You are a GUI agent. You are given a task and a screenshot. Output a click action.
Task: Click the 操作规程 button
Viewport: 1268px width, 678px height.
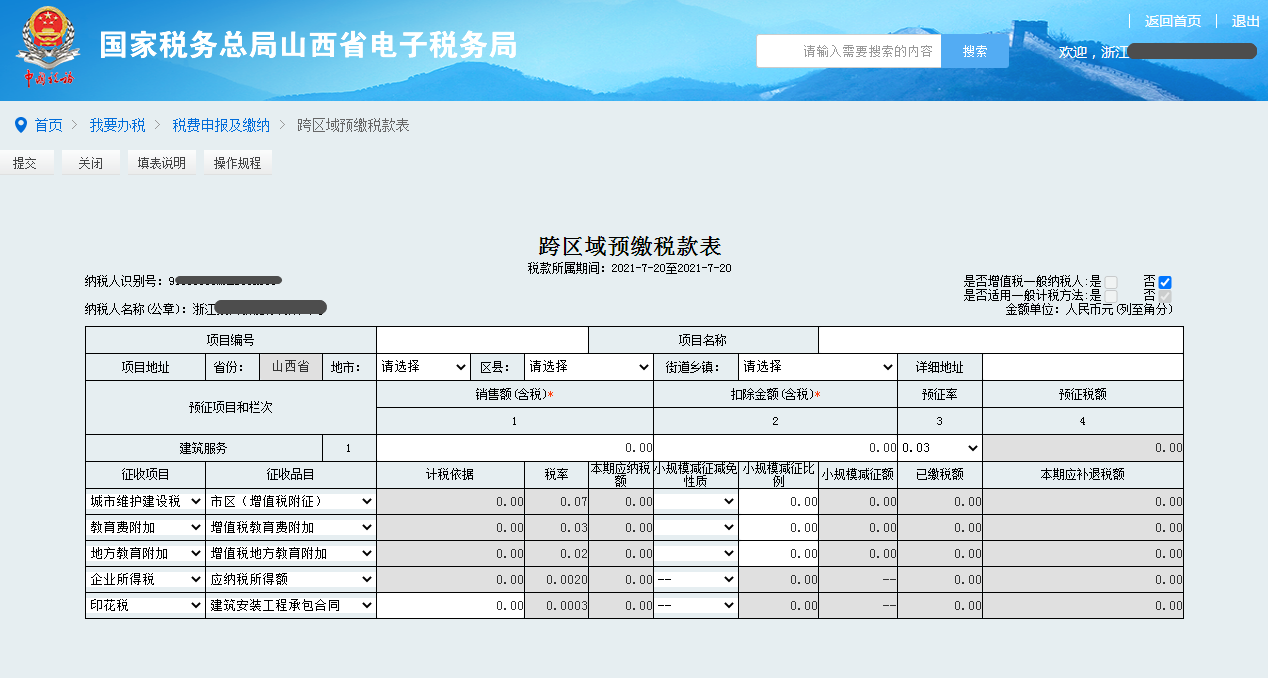[238, 162]
